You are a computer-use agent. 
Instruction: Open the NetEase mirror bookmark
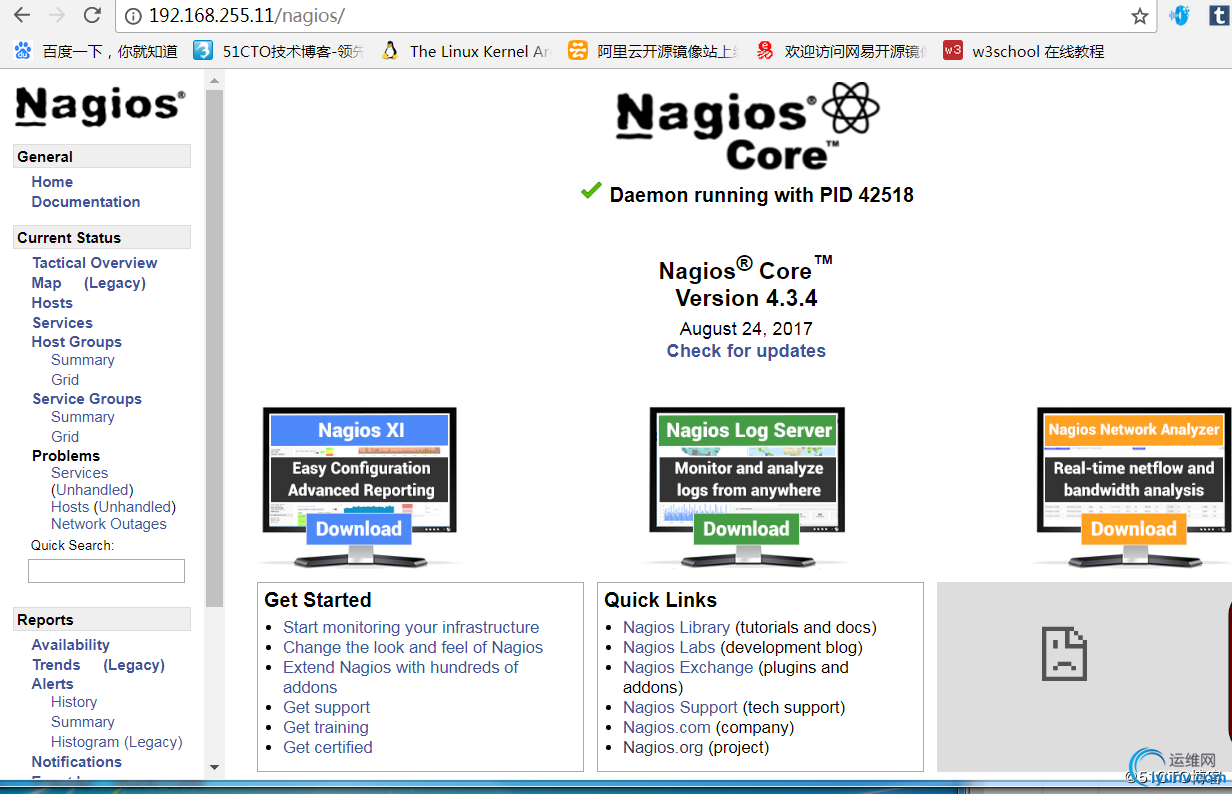coord(841,51)
